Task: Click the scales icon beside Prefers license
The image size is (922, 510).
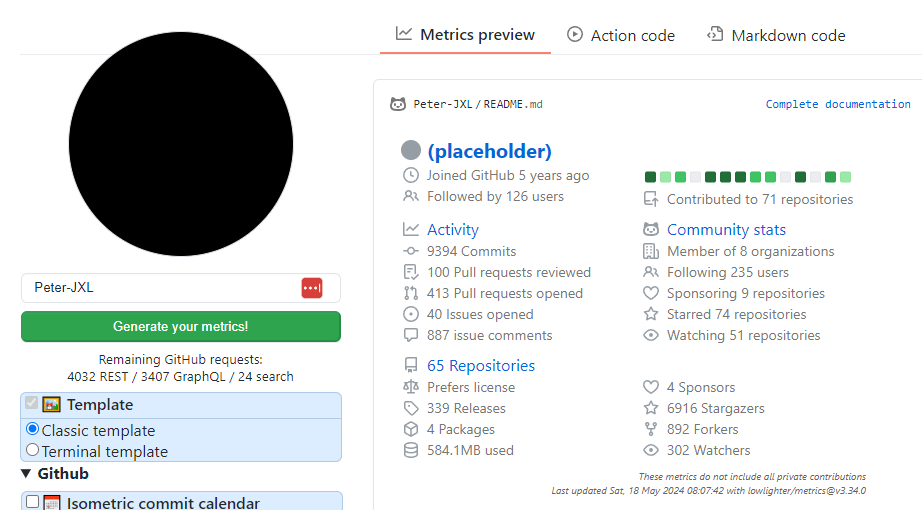Action: (x=410, y=387)
